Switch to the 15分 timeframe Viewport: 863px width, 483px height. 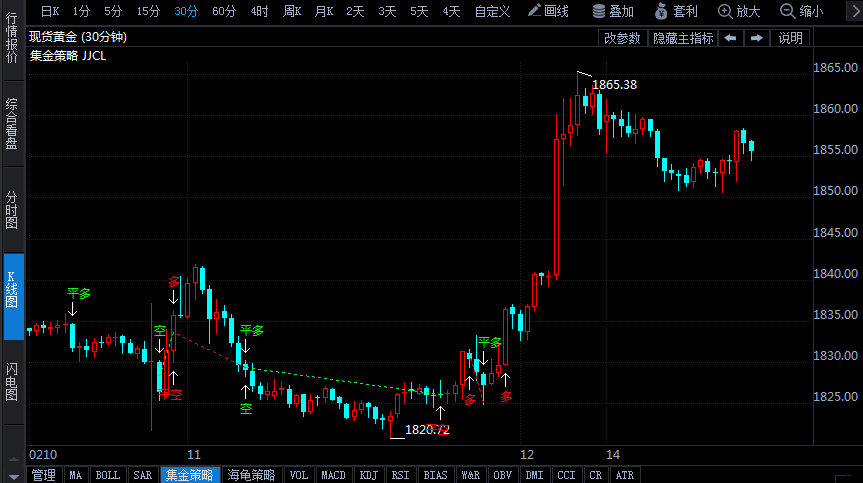[x=148, y=11]
